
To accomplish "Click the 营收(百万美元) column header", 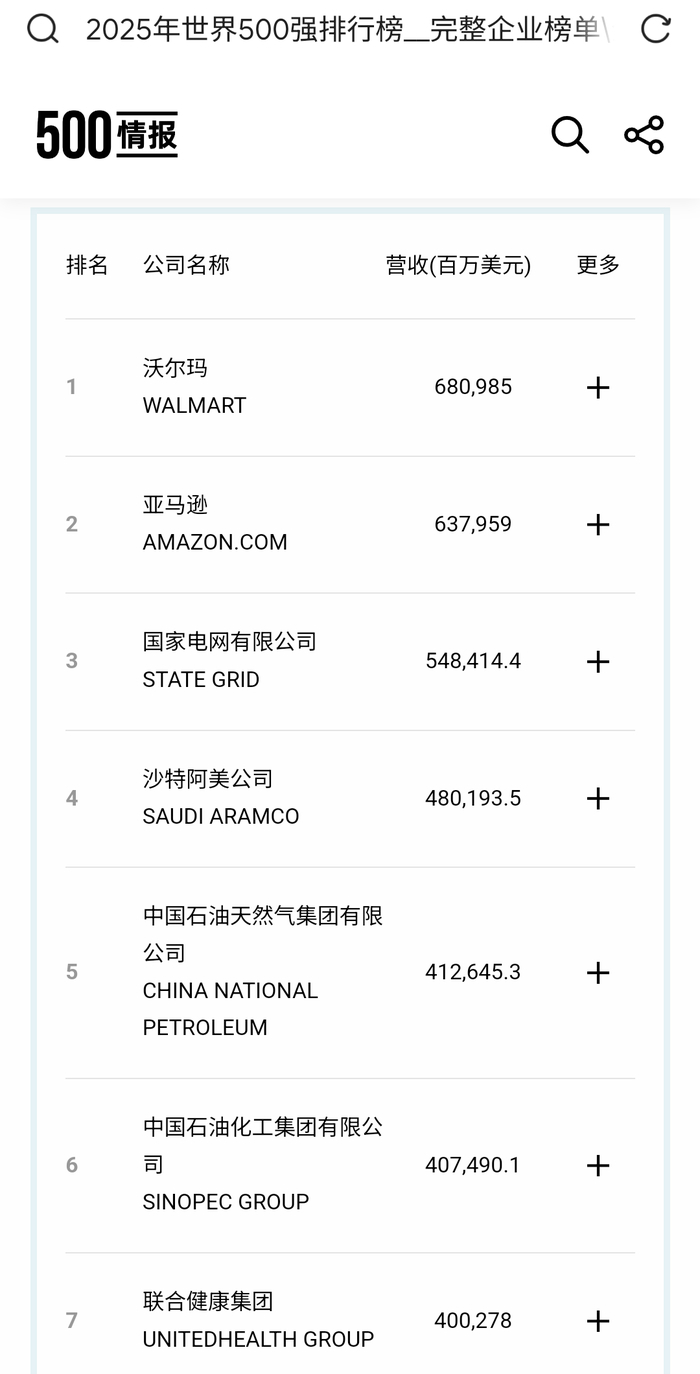I will (x=459, y=265).
